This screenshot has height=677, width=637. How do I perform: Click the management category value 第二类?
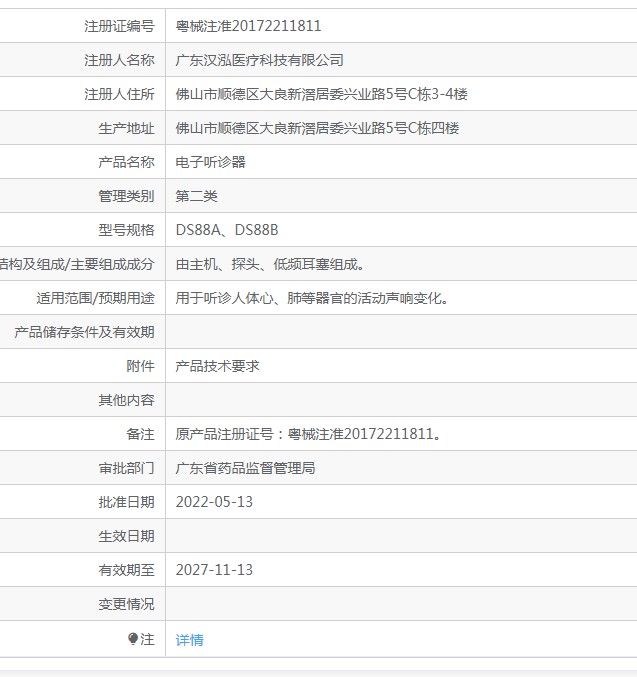pyautogui.click(x=196, y=196)
